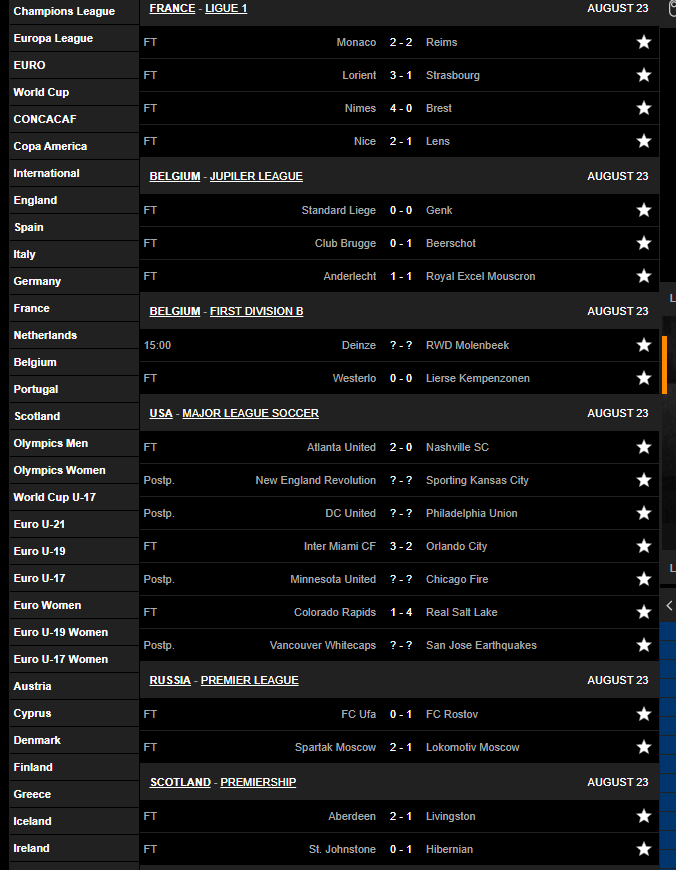Screen dimensions: 676x870
Task: Favorite Aberdeen vs Livingston match
Action: click(x=644, y=816)
